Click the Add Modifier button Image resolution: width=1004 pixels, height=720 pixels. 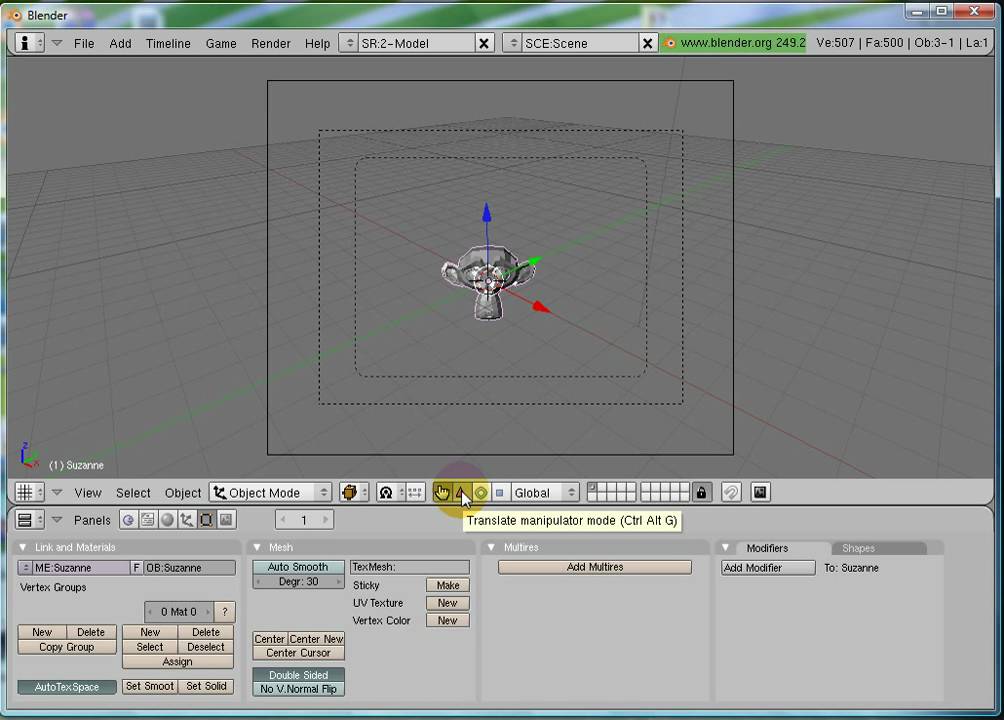tap(768, 568)
